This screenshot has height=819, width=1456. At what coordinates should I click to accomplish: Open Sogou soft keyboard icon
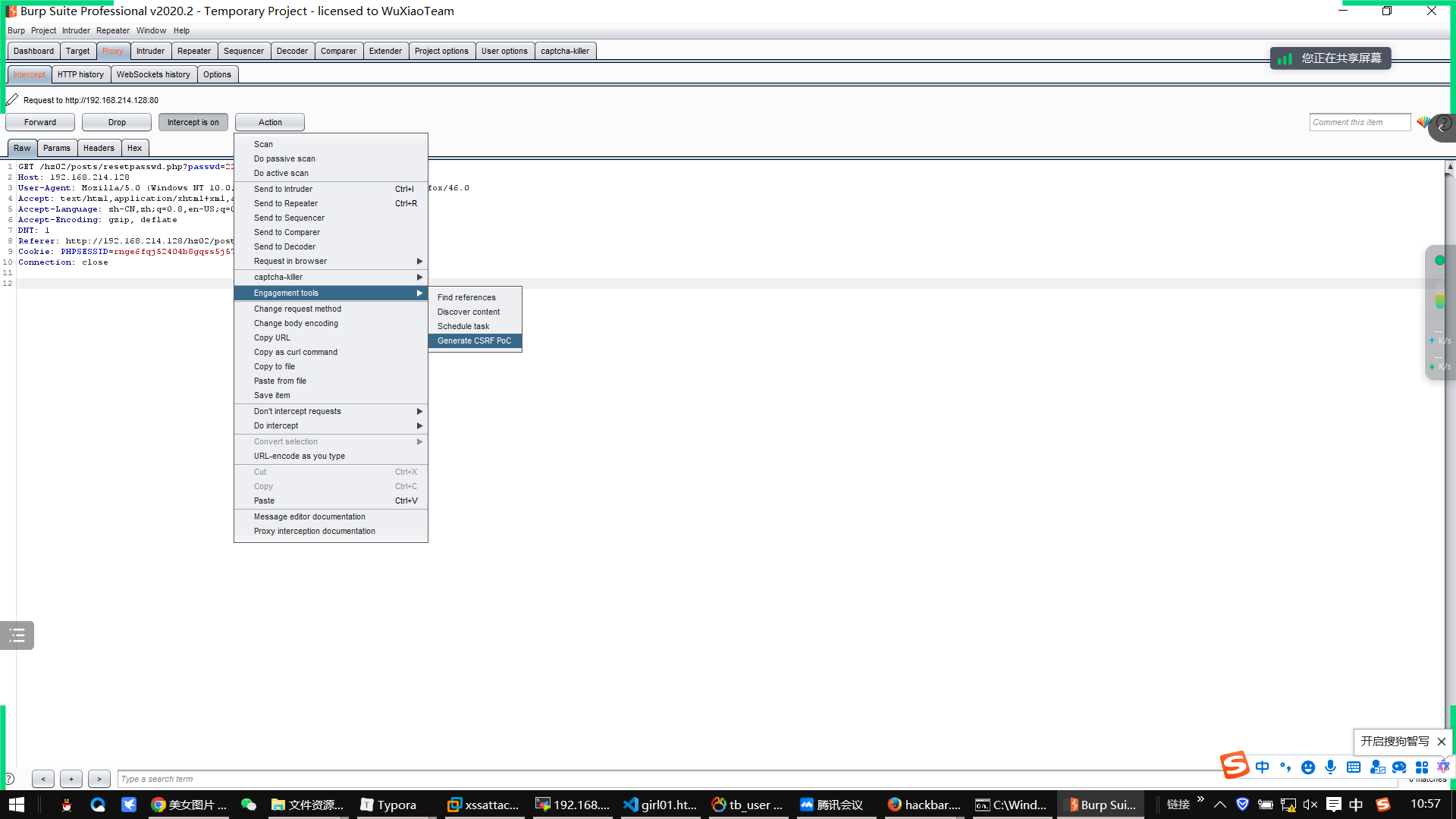click(x=1354, y=767)
